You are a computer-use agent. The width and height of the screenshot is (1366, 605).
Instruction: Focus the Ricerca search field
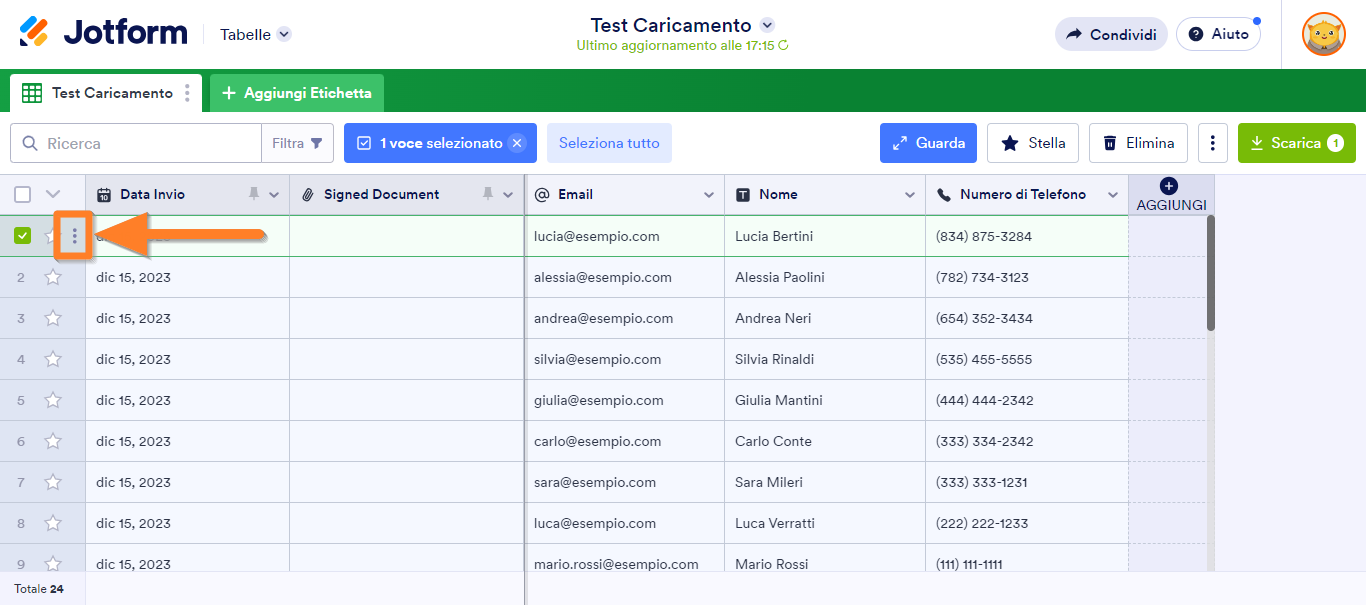150,143
